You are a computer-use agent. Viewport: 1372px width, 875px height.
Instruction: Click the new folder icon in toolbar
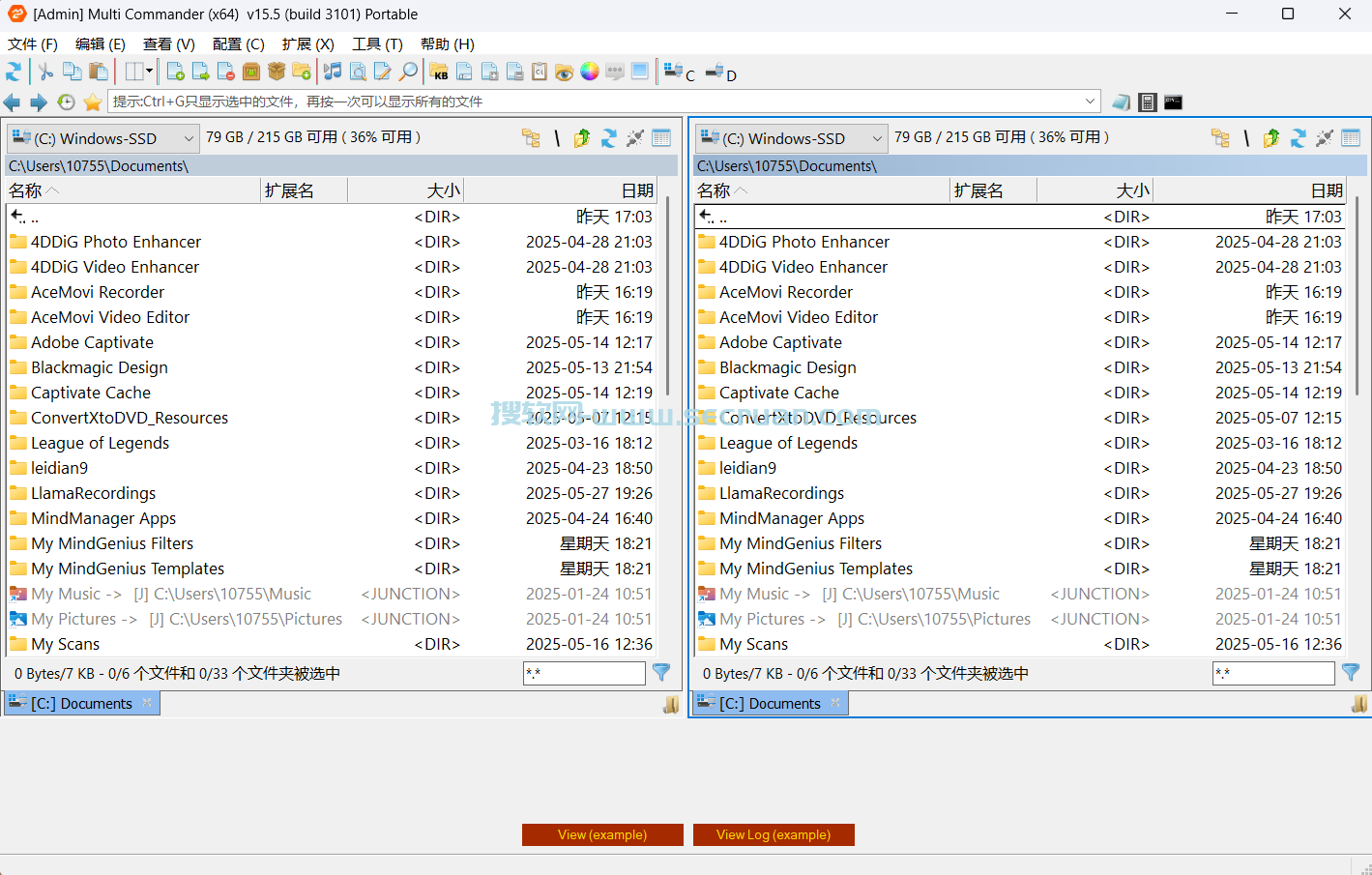tap(302, 72)
